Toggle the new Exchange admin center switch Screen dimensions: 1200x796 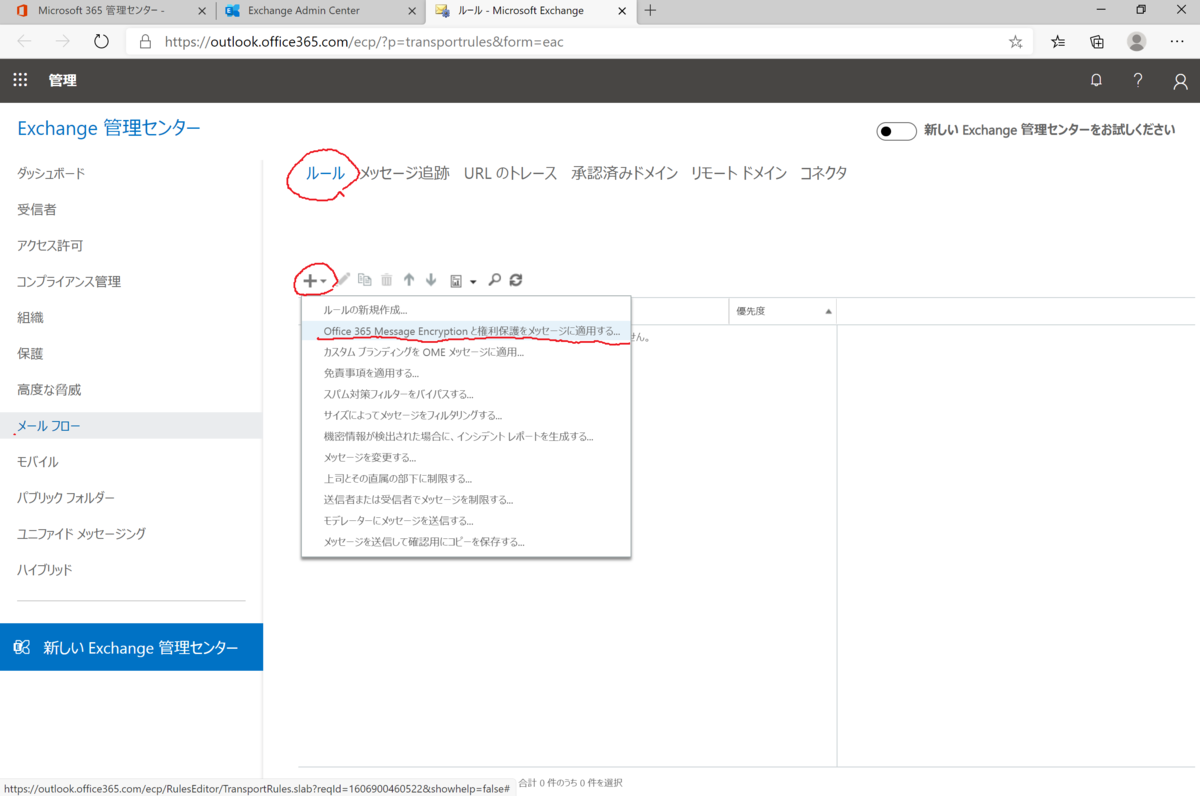coord(897,132)
